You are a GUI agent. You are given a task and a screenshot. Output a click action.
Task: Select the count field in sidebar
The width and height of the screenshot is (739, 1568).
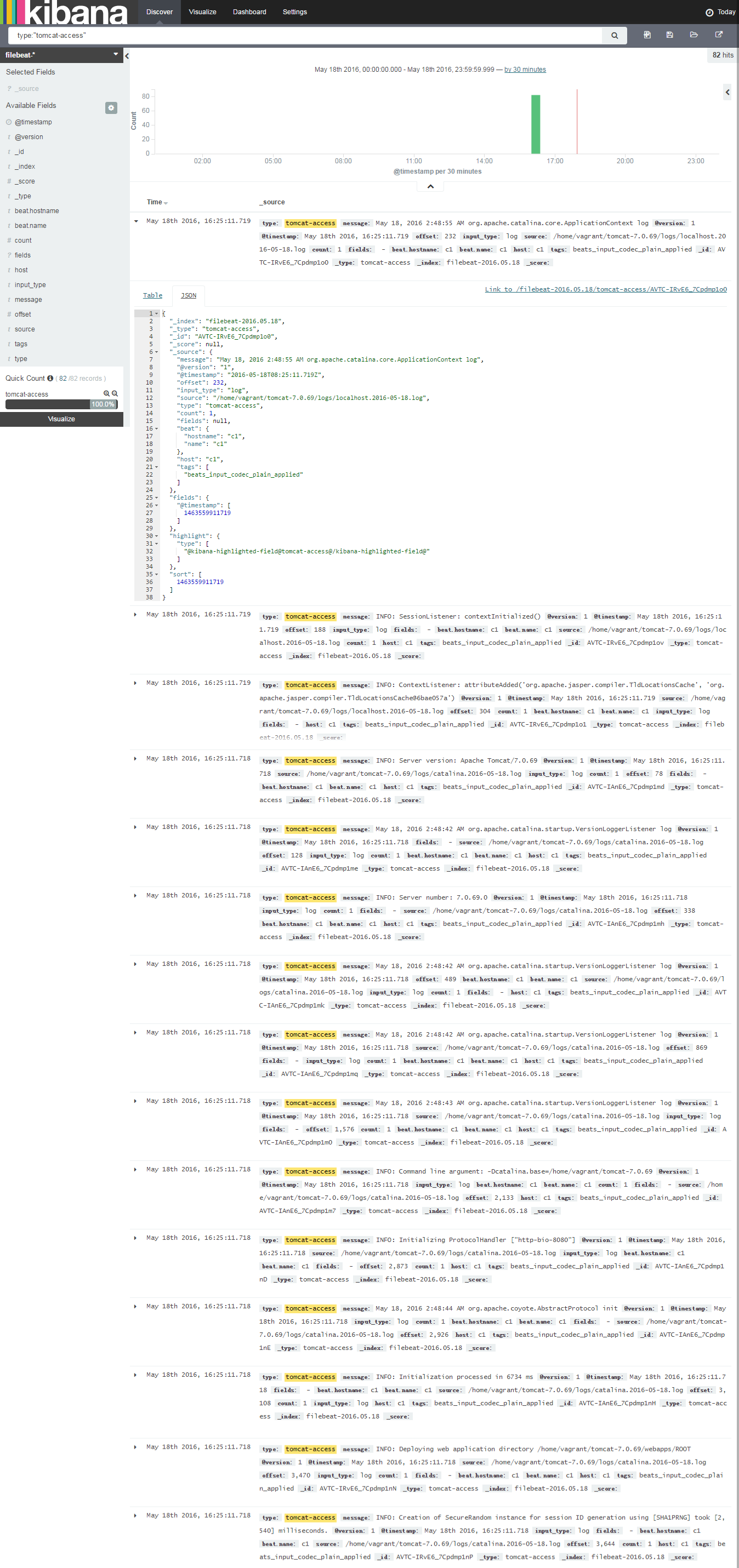point(23,241)
